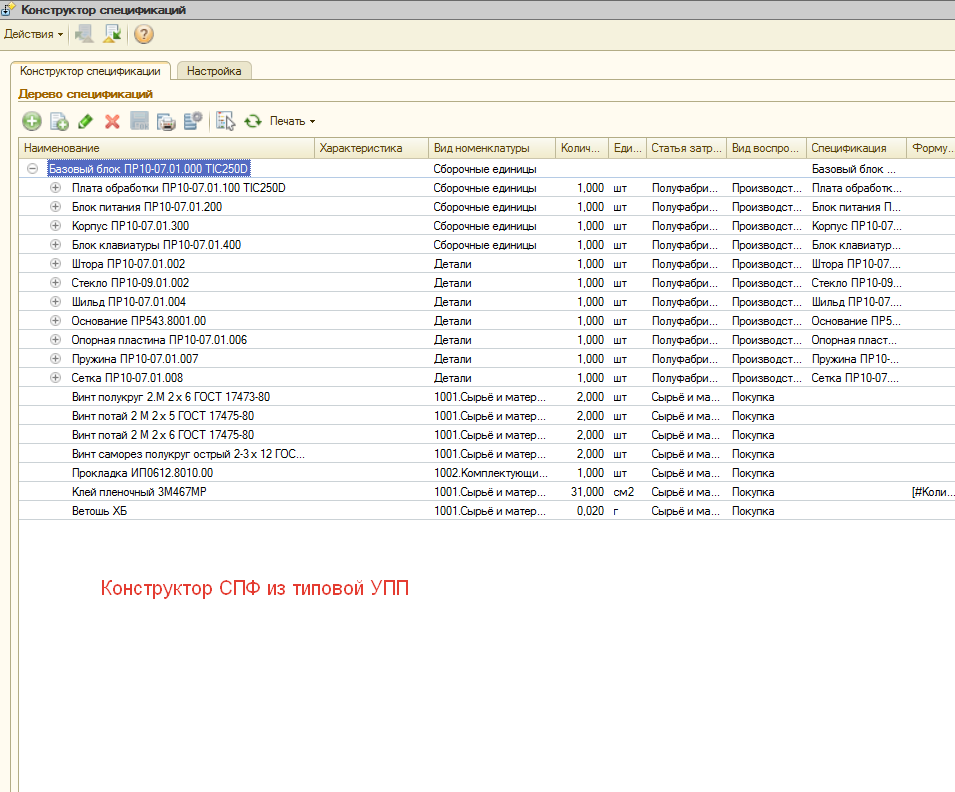Click the Колич... column header
This screenshot has width=955, height=792.
[582, 148]
